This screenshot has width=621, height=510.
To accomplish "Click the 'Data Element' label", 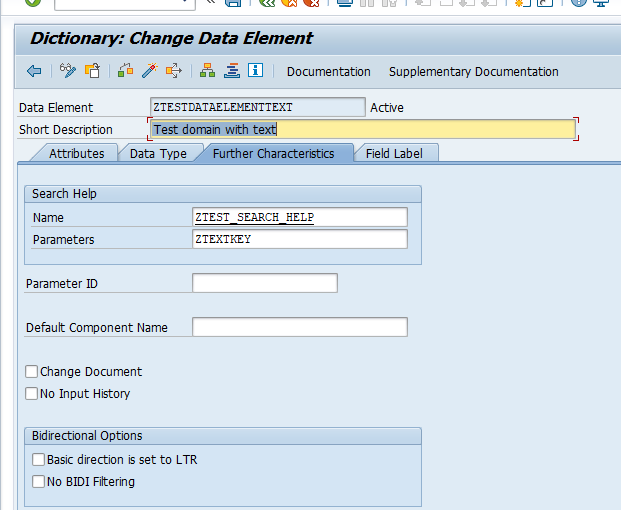I will pos(56,108).
